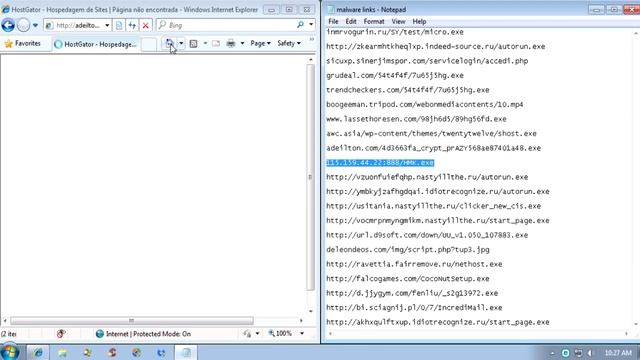
Task: Click the network tray icon
Action: pyautogui.click(x=578, y=353)
